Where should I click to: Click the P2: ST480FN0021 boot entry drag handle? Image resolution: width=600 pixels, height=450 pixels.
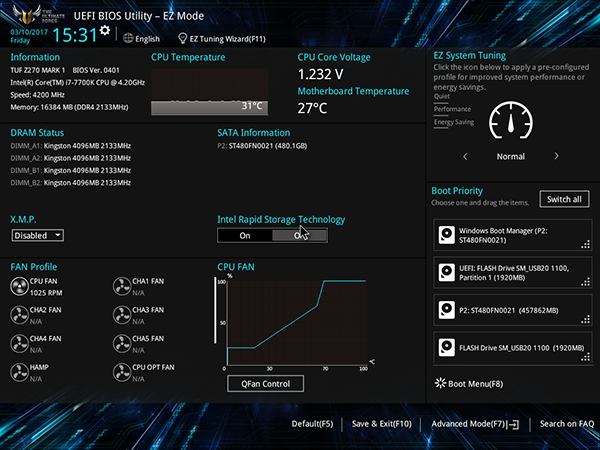click(x=585, y=320)
